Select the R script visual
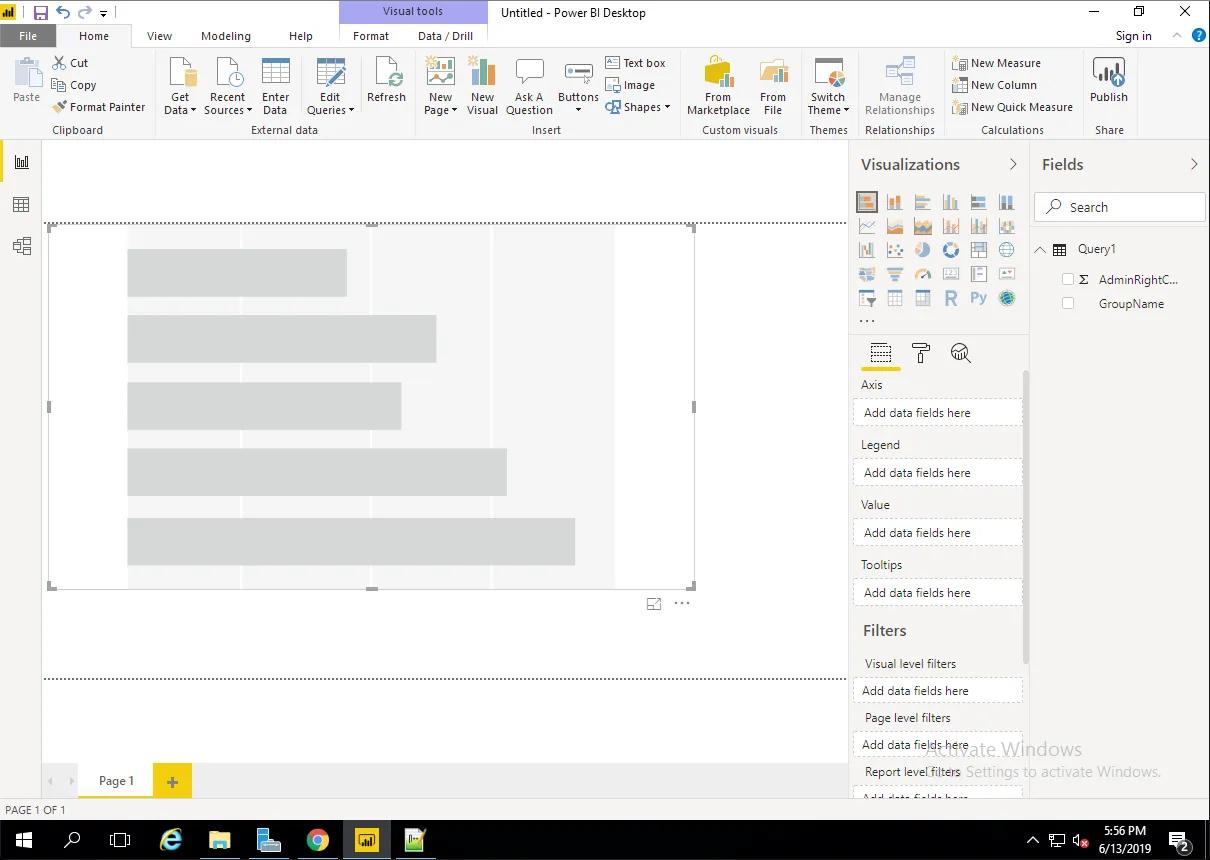 (x=951, y=298)
